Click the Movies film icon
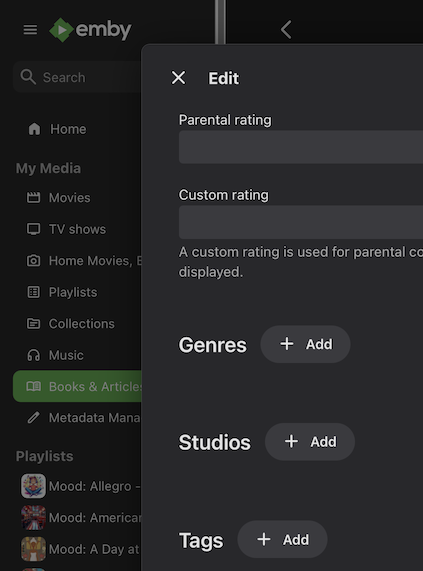Viewport: 423px width, 571px height. pyautogui.click(x=33, y=197)
